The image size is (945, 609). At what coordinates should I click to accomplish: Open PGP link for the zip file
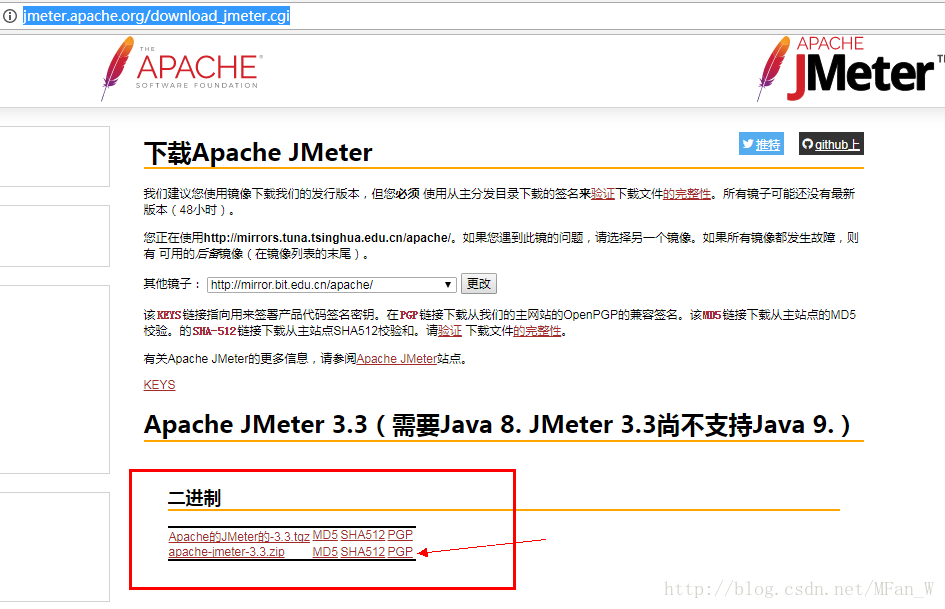(x=400, y=552)
